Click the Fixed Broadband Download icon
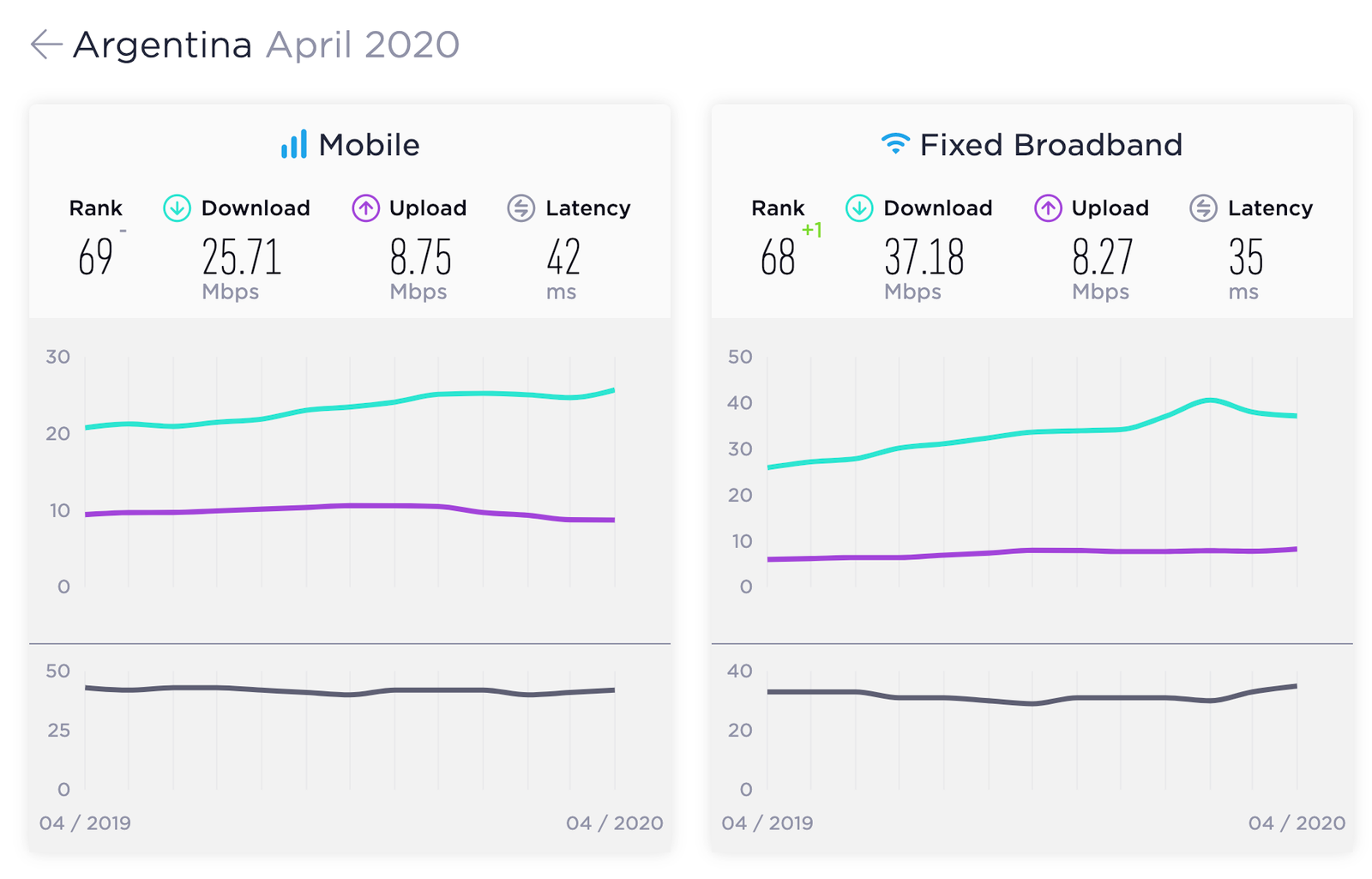Viewport: 1372px width, 879px height. pyautogui.click(x=859, y=208)
